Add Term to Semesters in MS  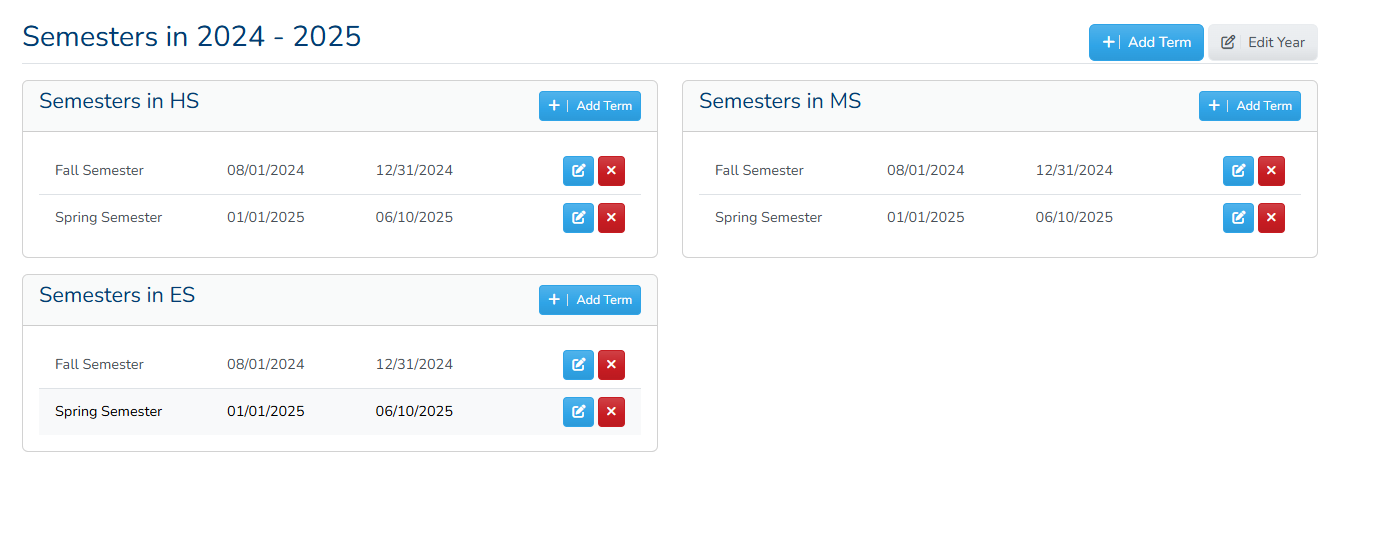click(x=1250, y=106)
